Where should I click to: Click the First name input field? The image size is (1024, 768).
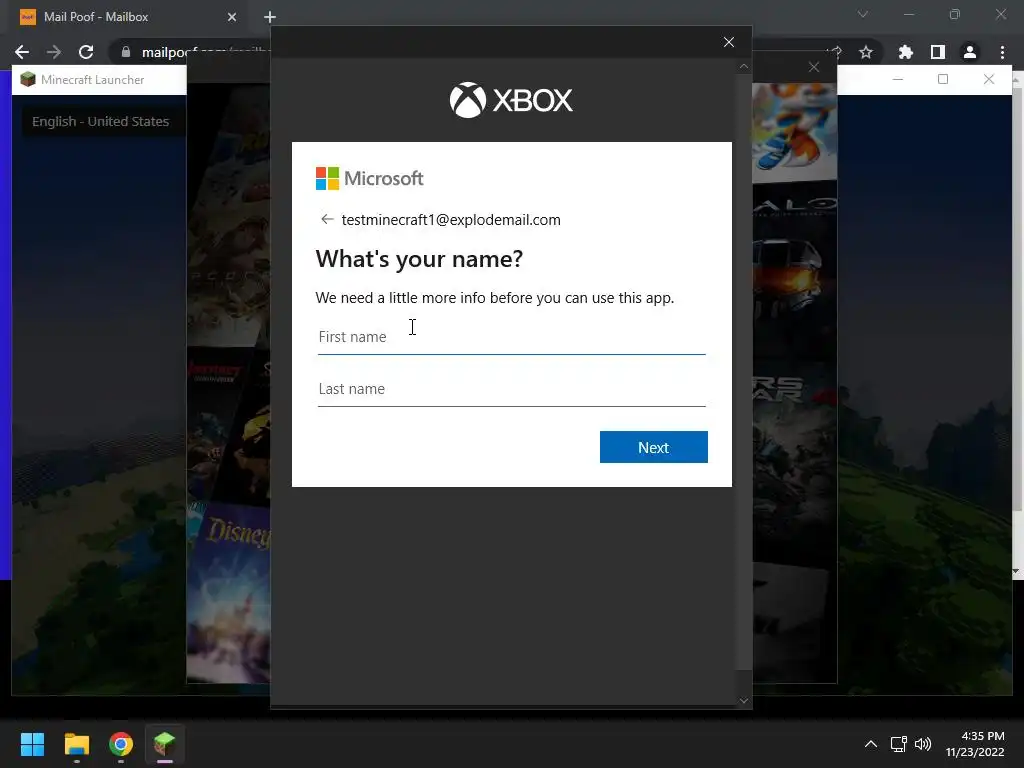click(x=511, y=337)
